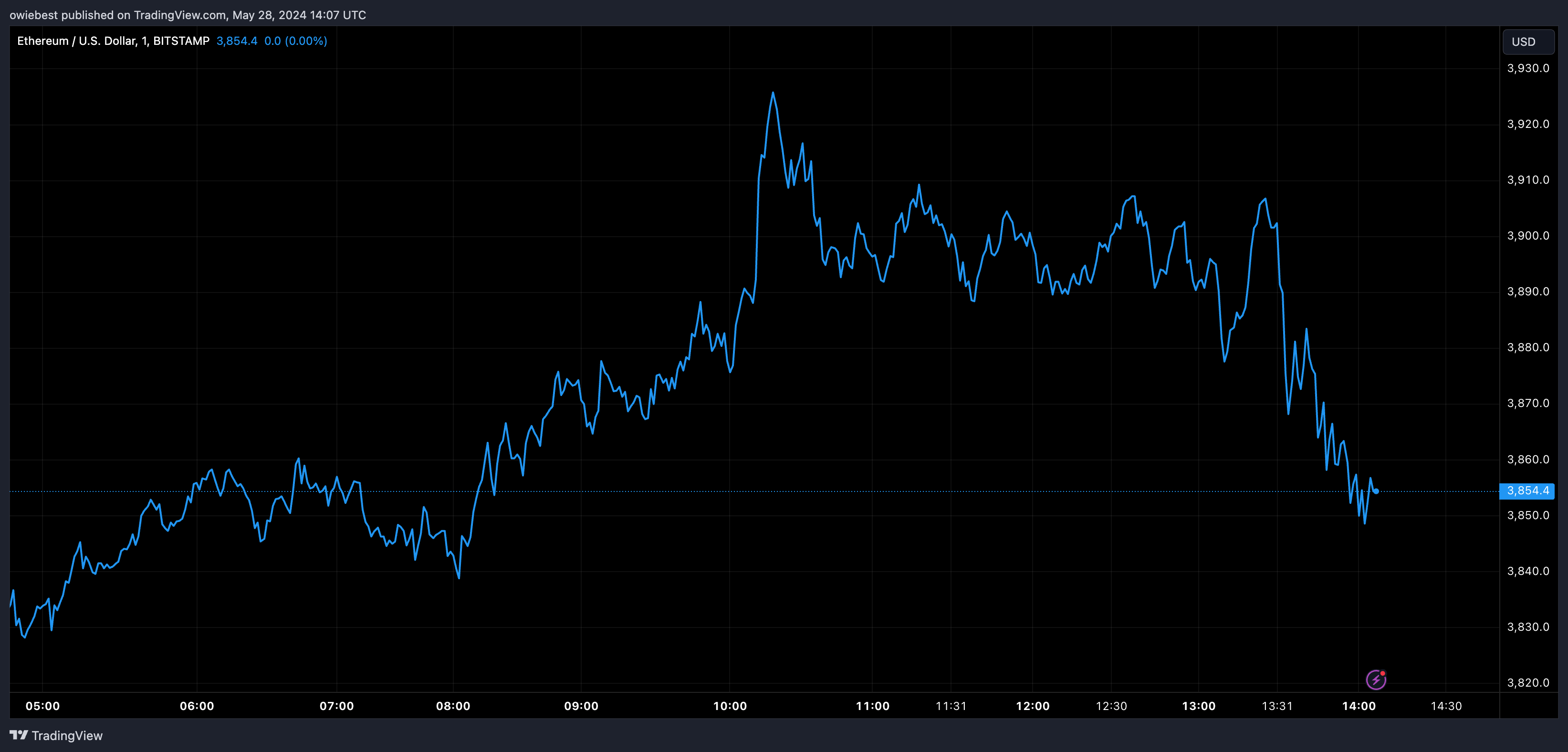Click the last price dot on the line
Image resolution: width=1568 pixels, height=752 pixels.
tap(1376, 491)
